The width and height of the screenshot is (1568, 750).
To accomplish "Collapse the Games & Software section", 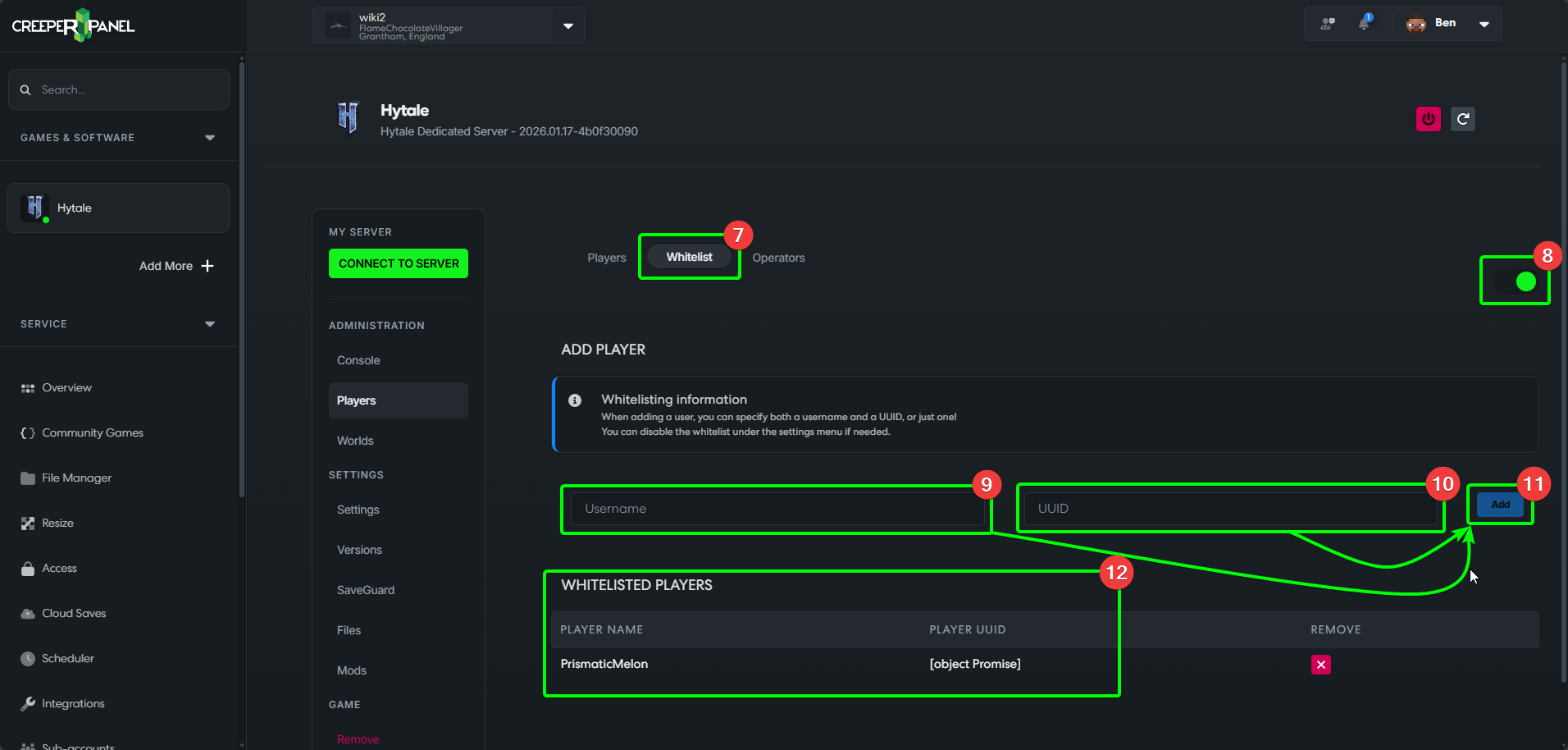I will point(210,138).
